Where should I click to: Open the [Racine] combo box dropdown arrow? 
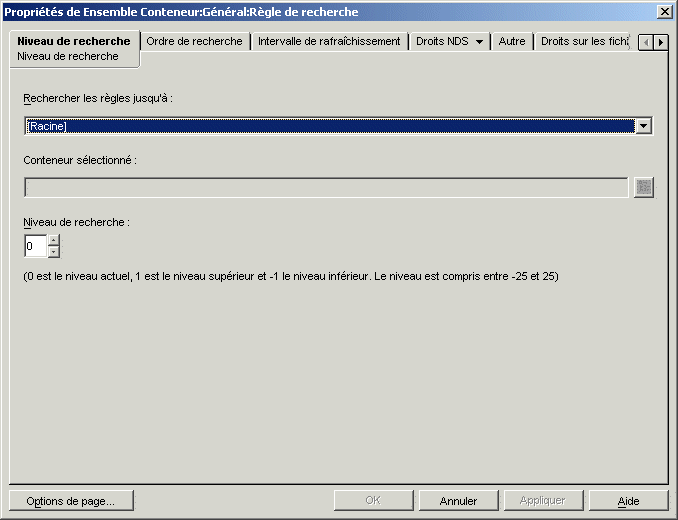(644, 126)
